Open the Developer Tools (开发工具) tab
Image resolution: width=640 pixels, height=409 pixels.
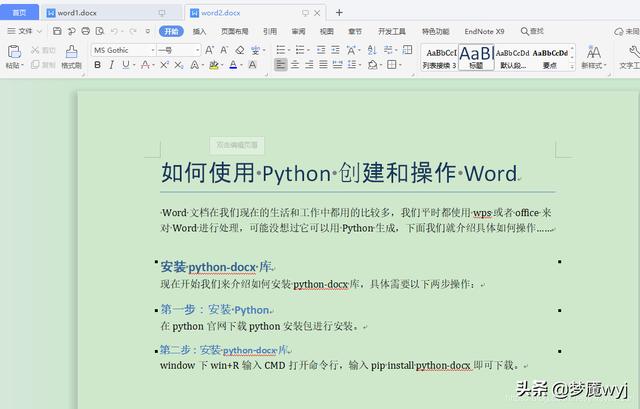coord(392,31)
